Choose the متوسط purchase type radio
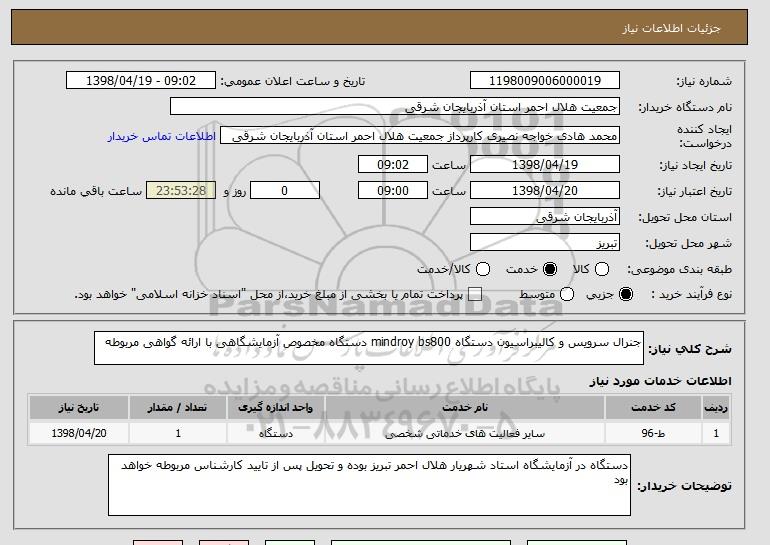 [567, 294]
